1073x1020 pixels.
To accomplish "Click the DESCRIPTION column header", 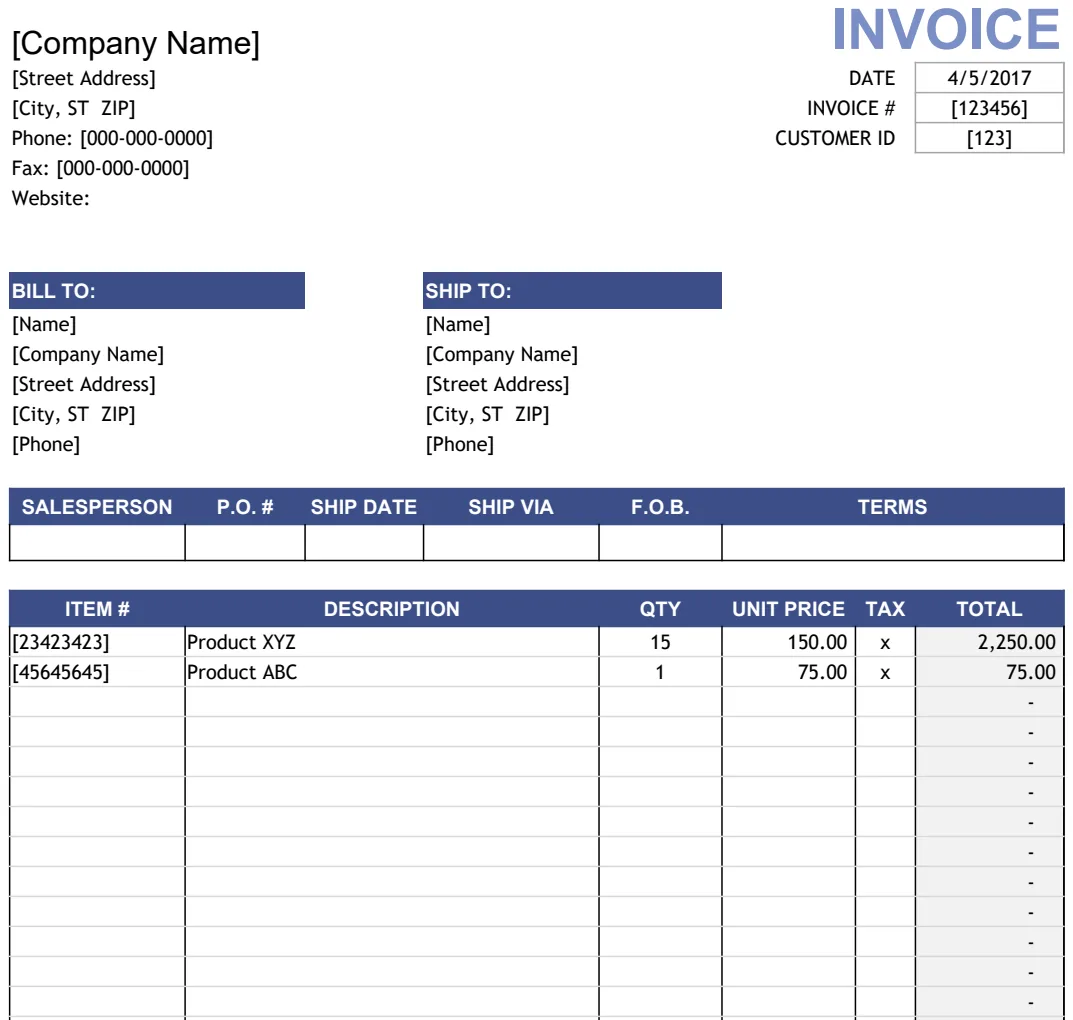I will pyautogui.click(x=392, y=609).
